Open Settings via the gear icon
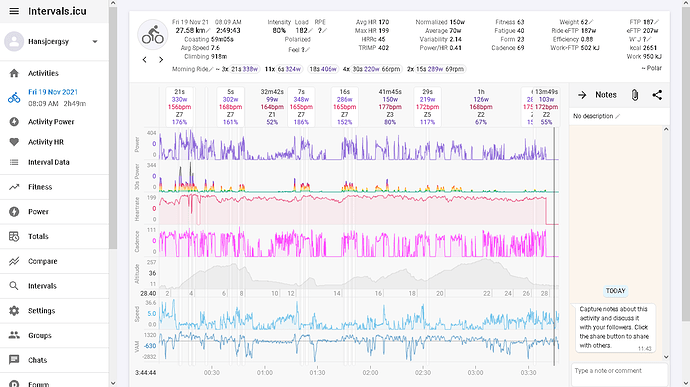The height and width of the screenshot is (387, 690). tap(14, 310)
